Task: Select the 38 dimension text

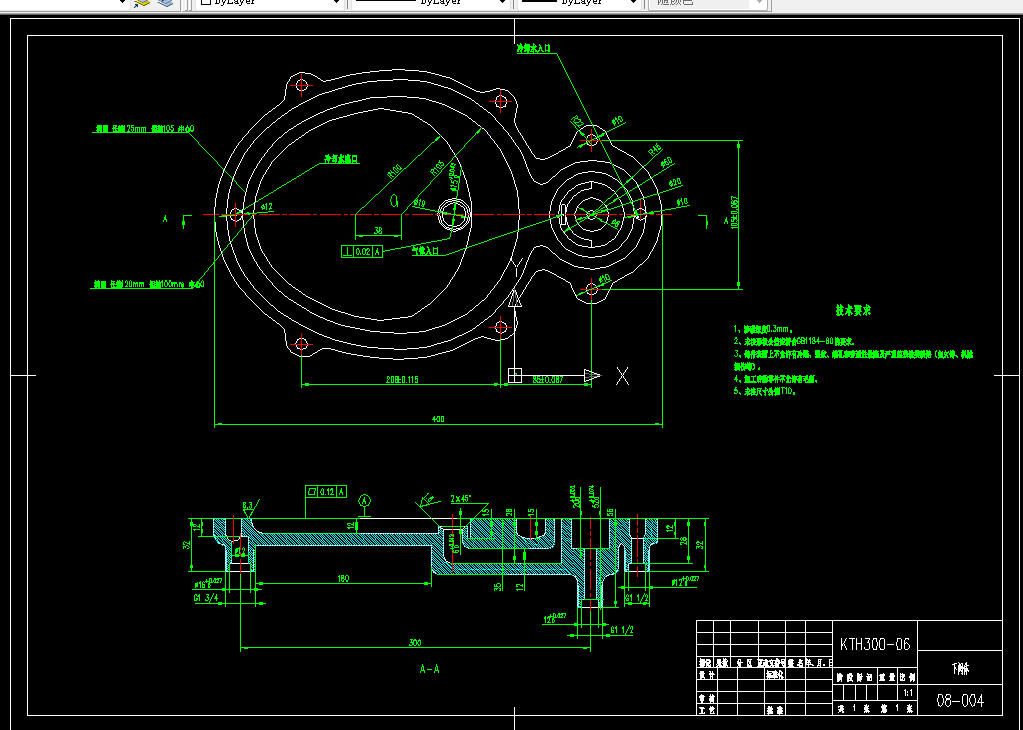Action: 378,230
